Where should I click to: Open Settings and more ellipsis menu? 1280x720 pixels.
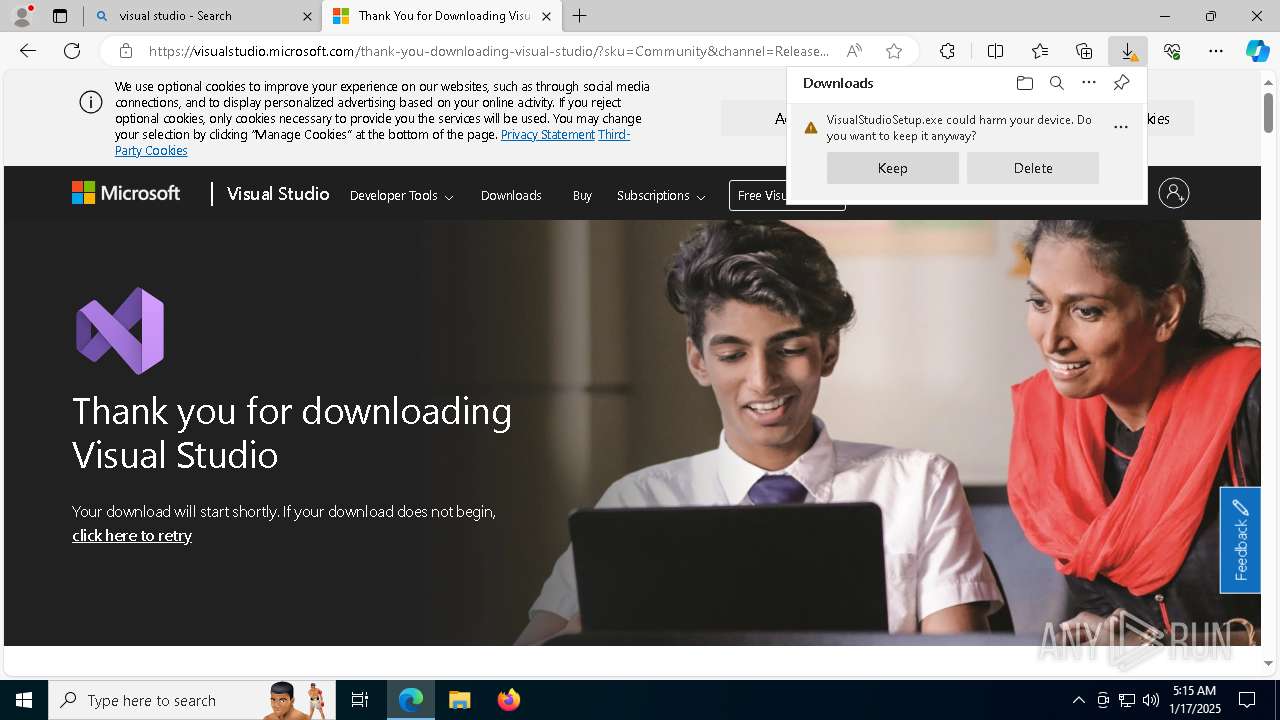[1216, 51]
